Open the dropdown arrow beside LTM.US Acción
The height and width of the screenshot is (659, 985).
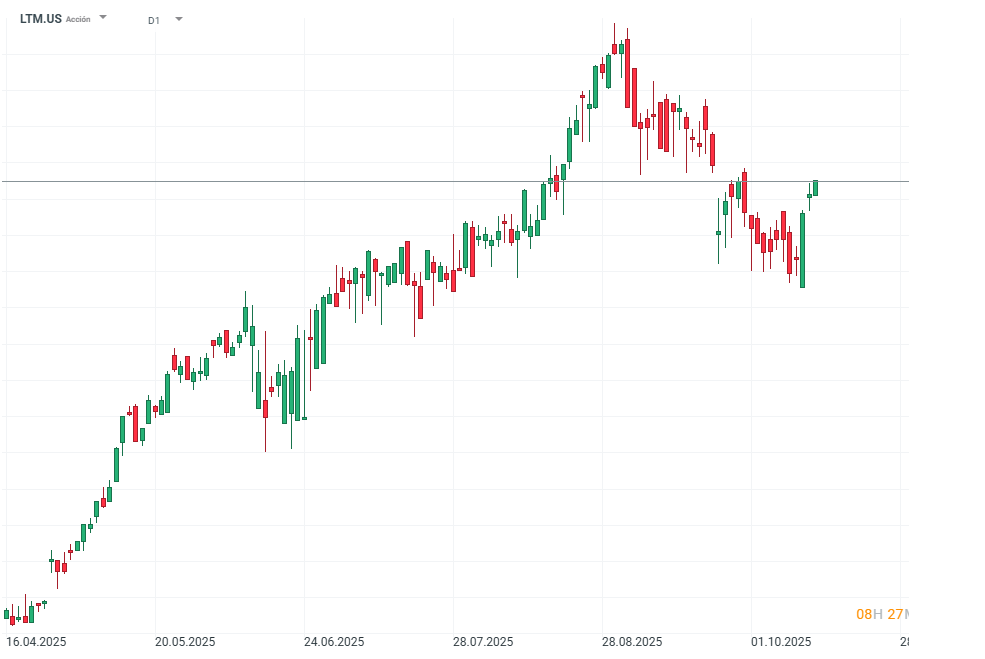pos(103,18)
